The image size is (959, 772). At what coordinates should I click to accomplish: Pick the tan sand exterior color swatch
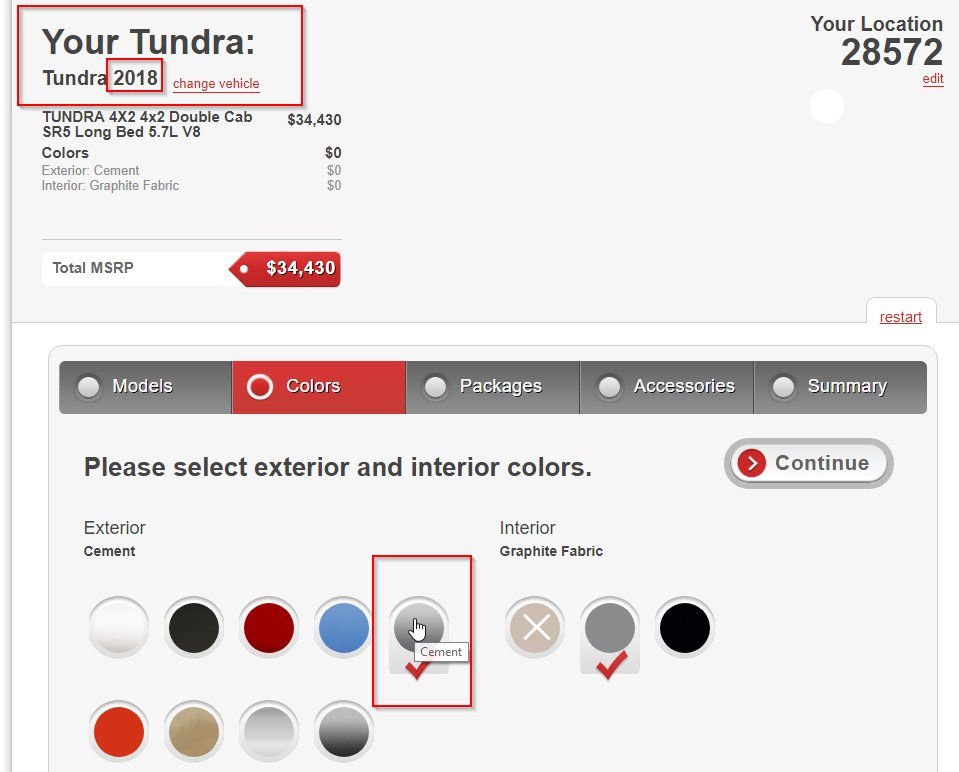coord(194,732)
